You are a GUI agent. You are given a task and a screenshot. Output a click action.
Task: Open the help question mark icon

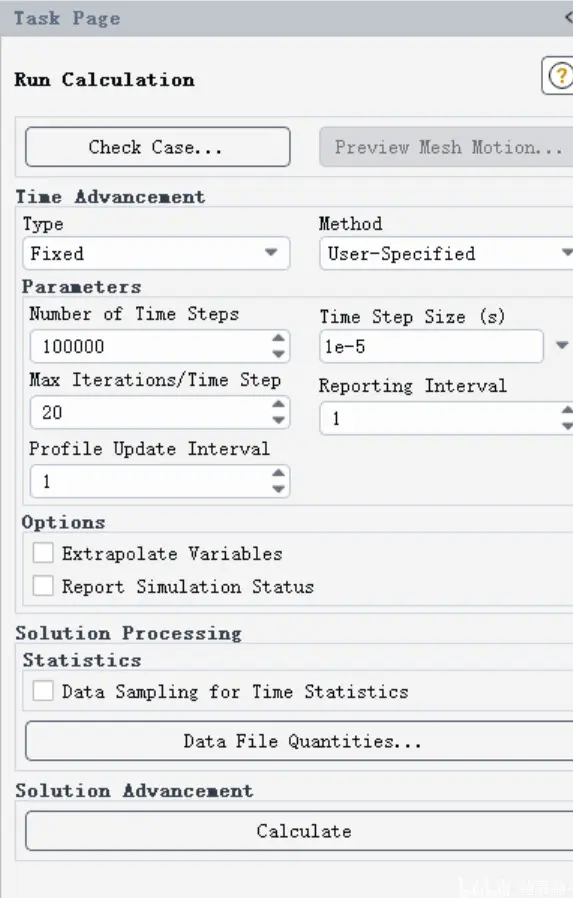click(559, 75)
